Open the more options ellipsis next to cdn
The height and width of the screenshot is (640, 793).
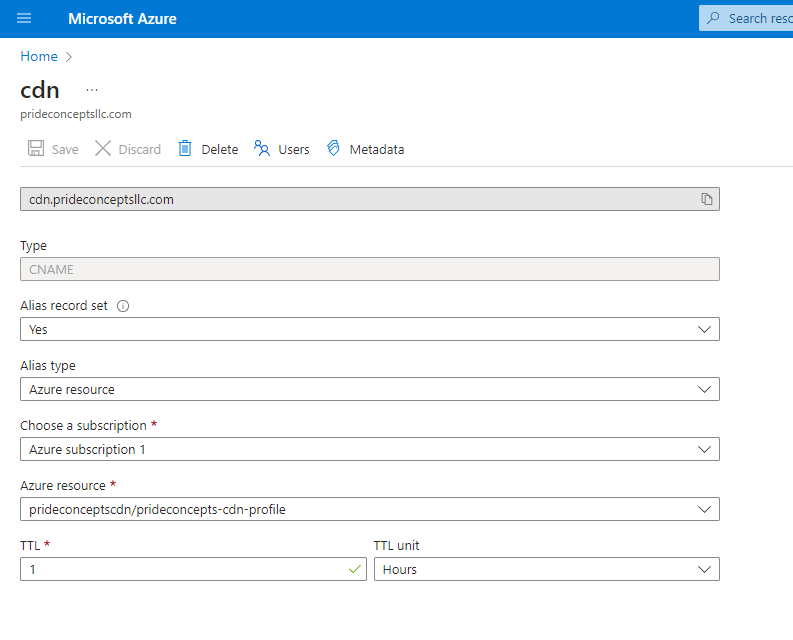click(92, 90)
